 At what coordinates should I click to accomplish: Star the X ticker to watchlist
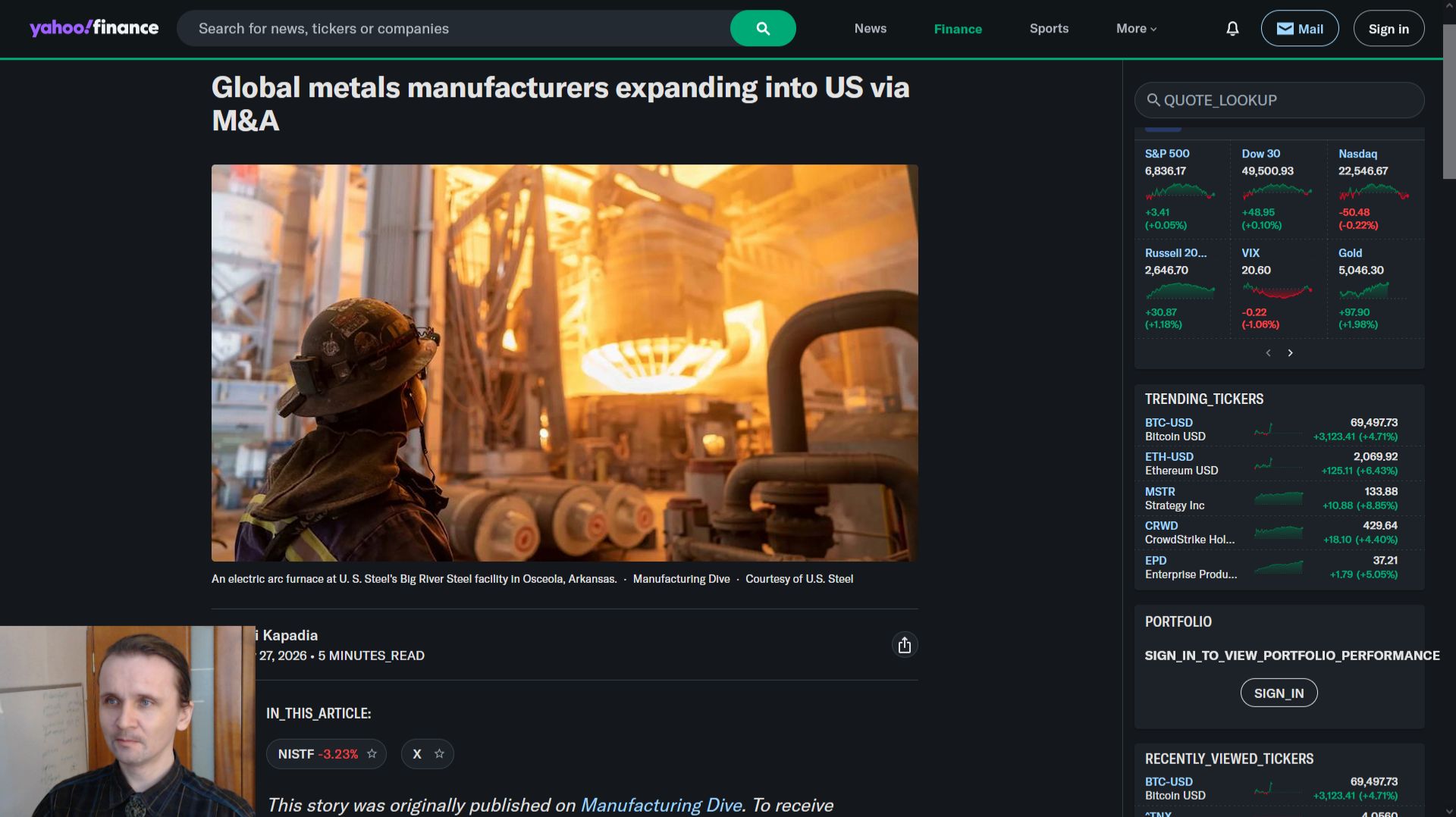[x=439, y=754]
